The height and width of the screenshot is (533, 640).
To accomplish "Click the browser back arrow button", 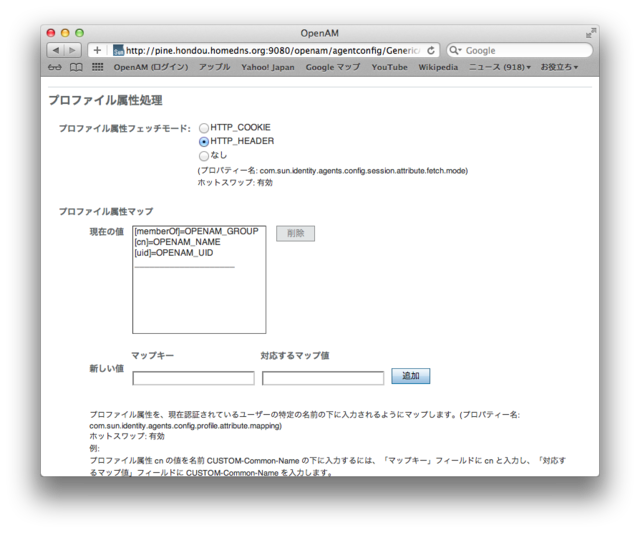I will 55,50.
